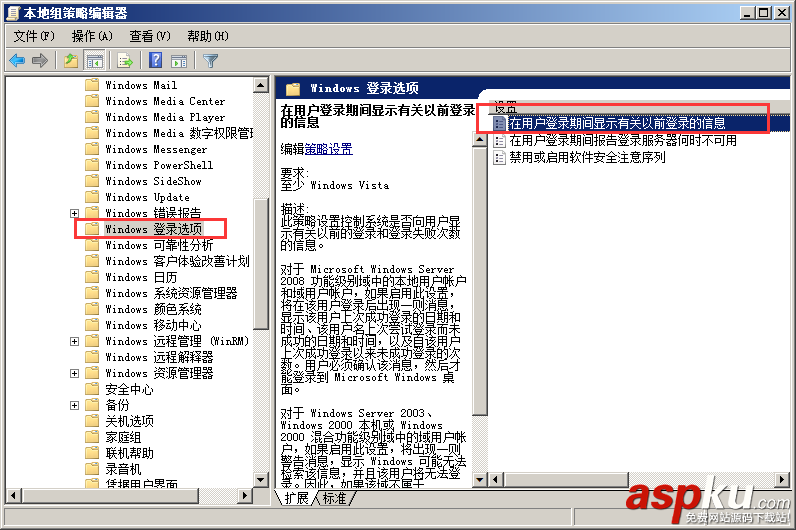
Task: Click the folder icon beside Windows Update
Action: tap(92, 197)
